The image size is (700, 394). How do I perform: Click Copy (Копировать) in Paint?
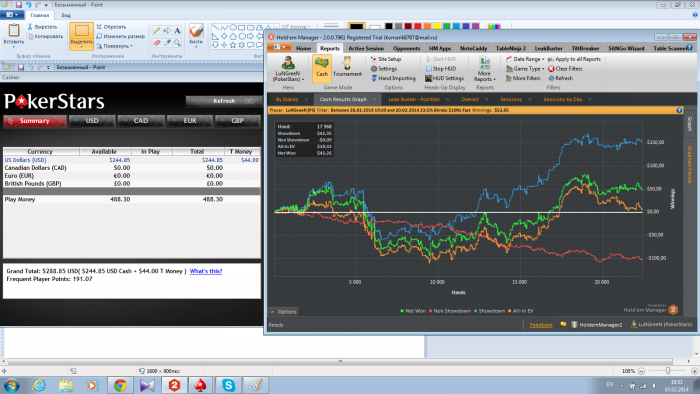45,36
